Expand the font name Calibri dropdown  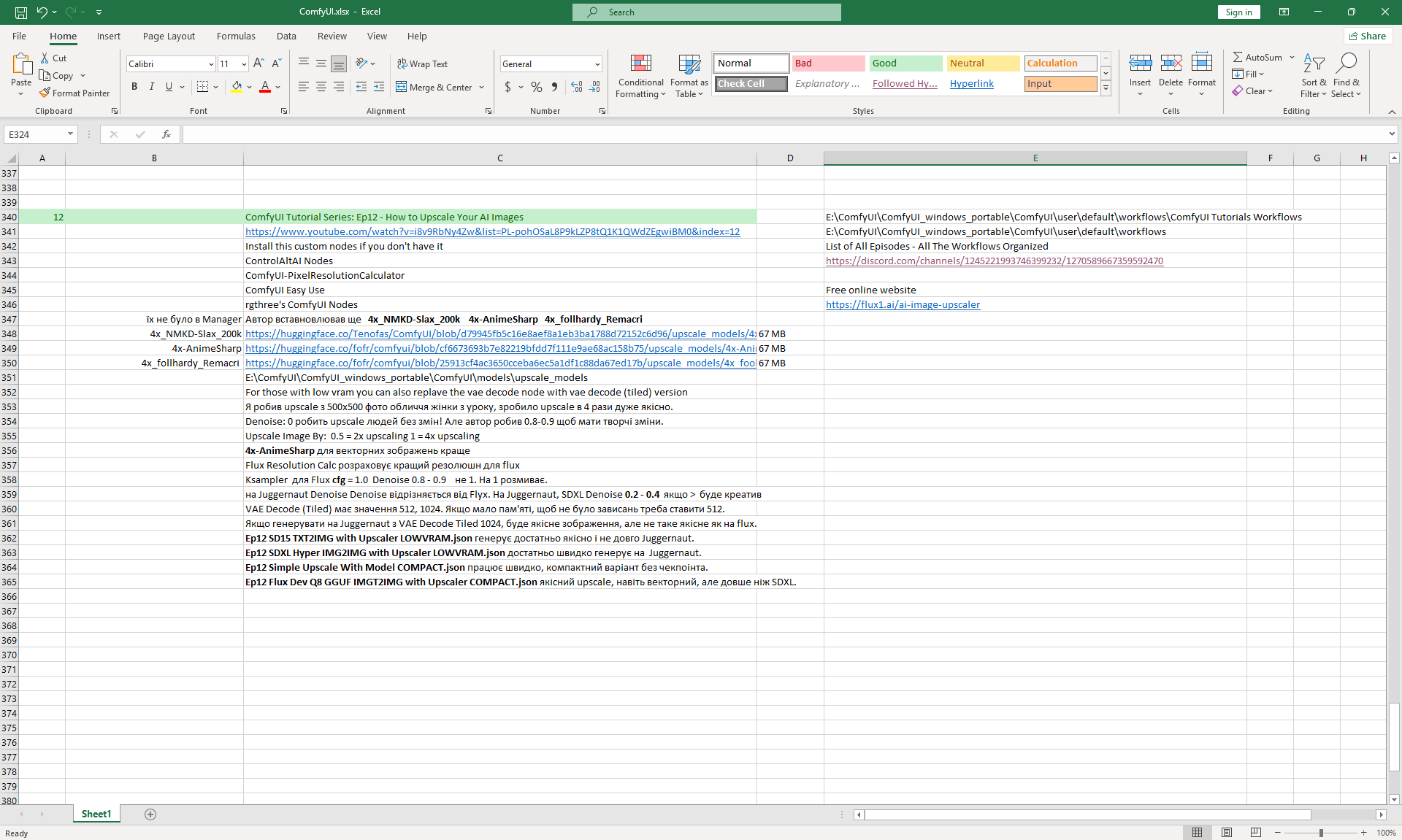211,64
